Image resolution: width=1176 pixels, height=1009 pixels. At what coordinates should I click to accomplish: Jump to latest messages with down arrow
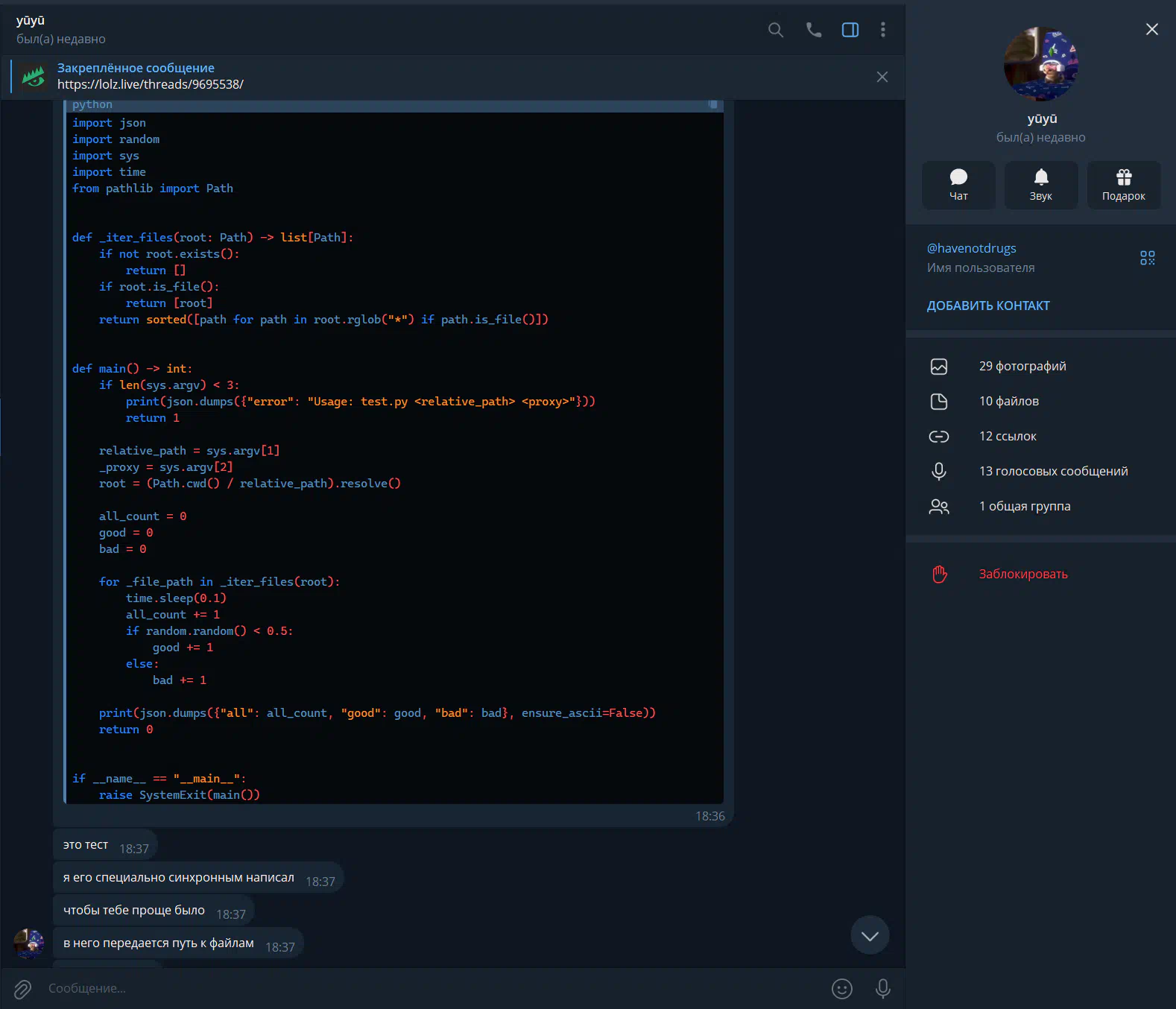[x=870, y=936]
